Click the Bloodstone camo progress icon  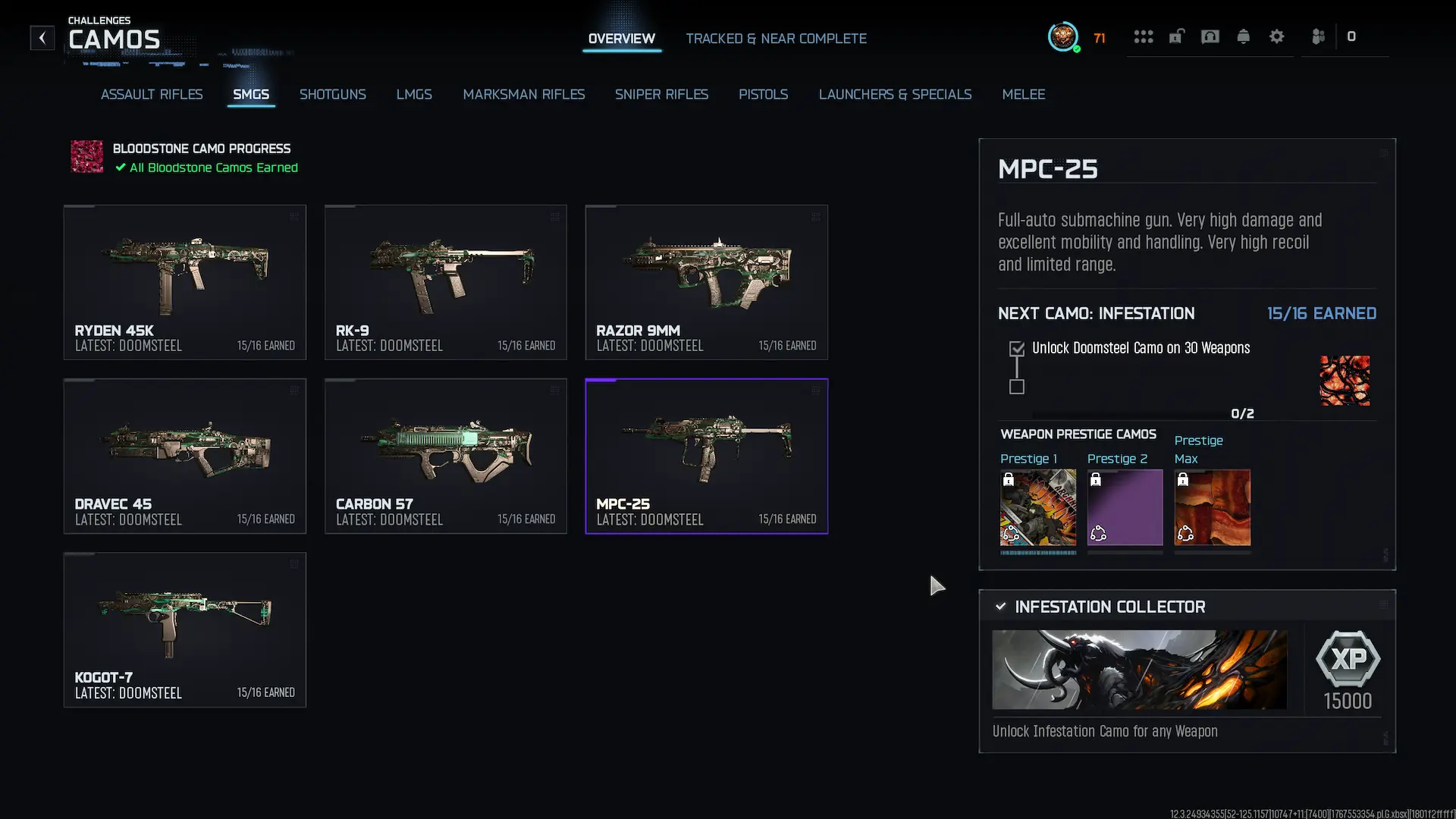[x=87, y=156]
